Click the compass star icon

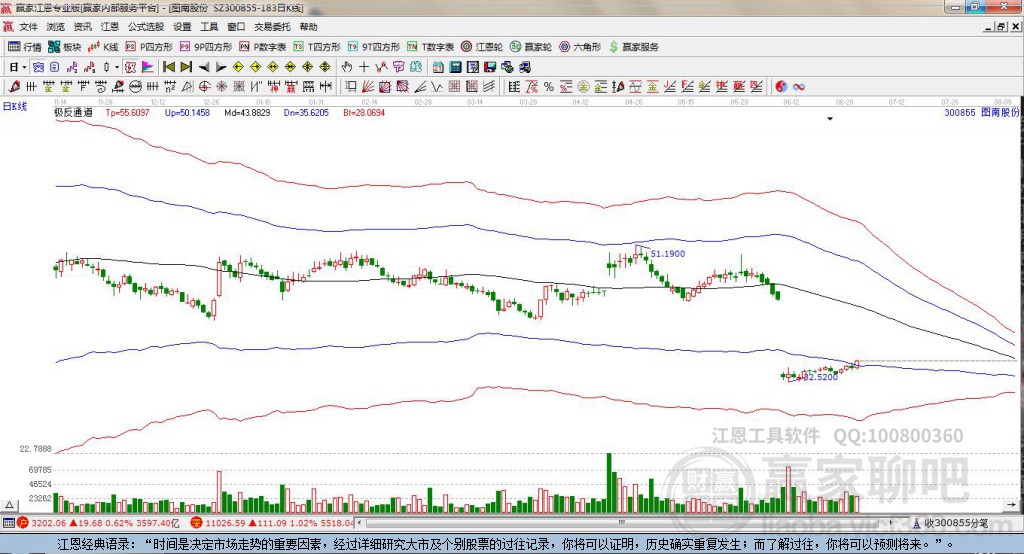click(222, 86)
